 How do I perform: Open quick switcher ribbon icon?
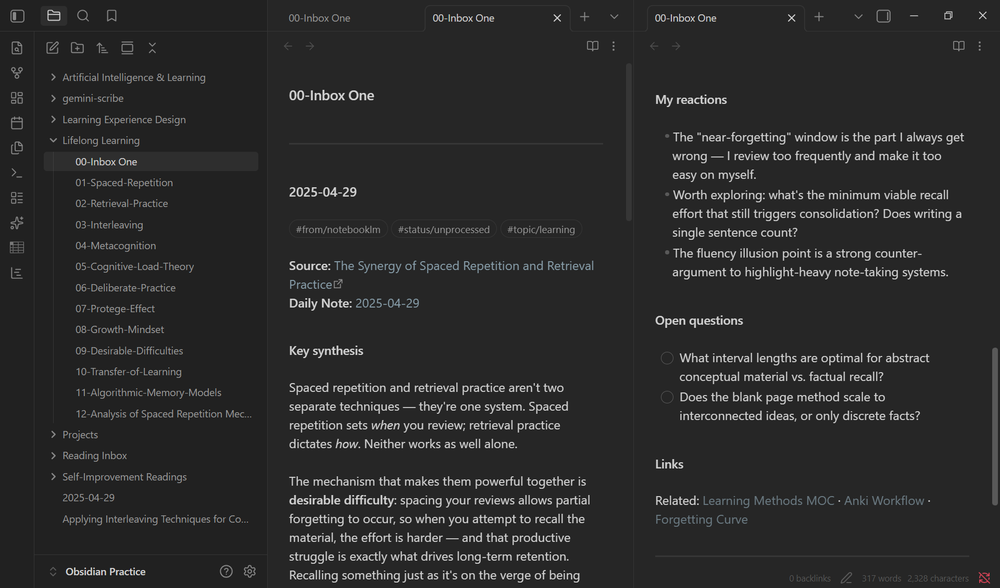pyautogui.click(x=17, y=48)
